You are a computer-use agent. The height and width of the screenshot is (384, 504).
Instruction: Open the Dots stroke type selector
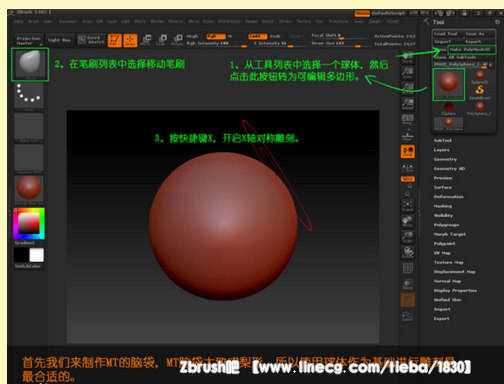pos(29,96)
